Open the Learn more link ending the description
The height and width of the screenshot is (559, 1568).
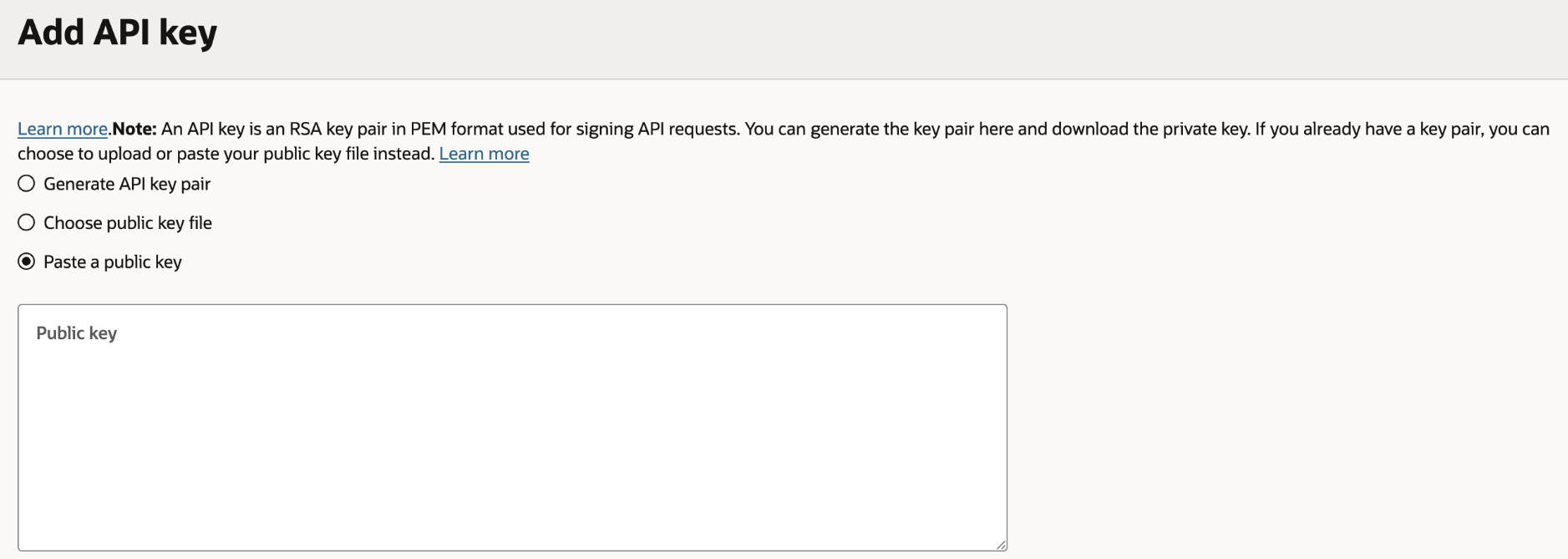[484, 154]
